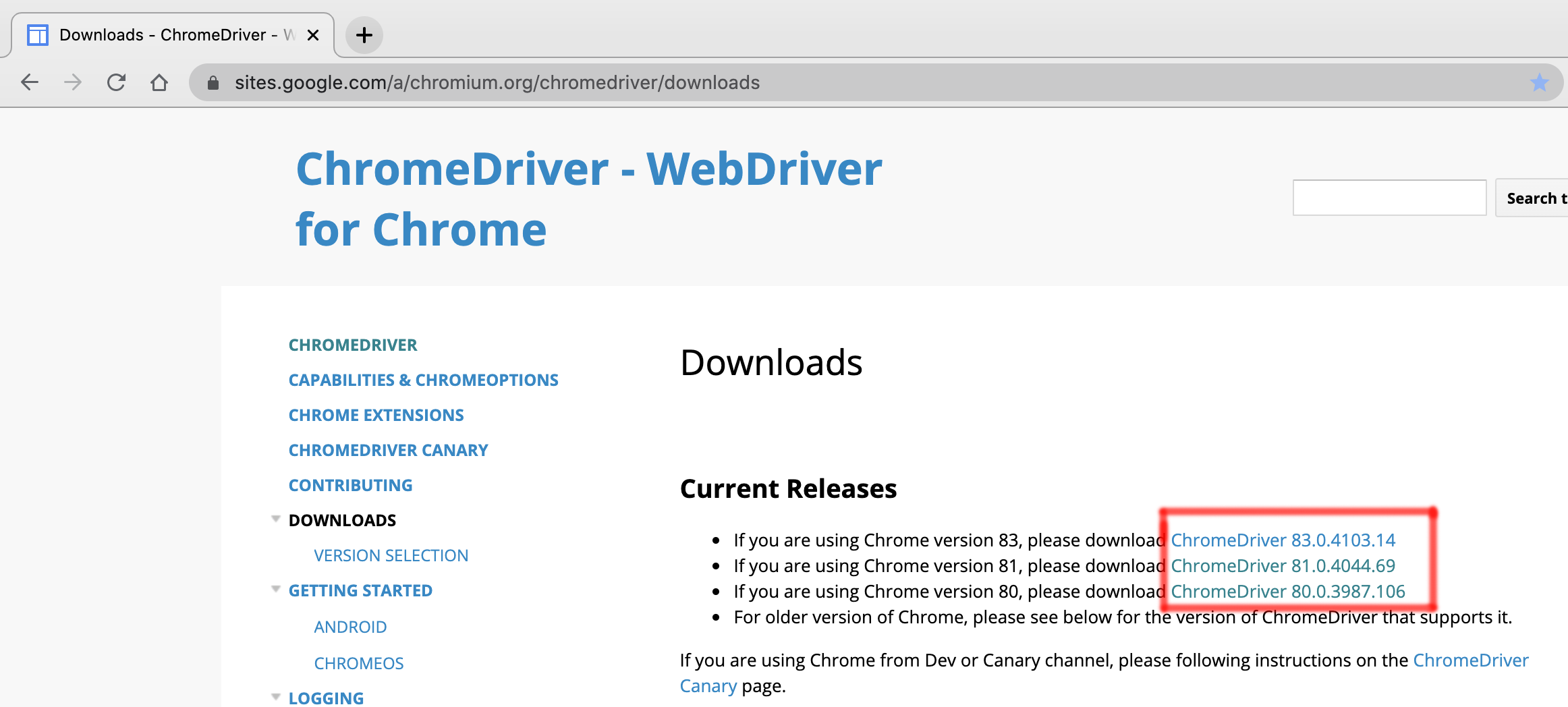Collapse the Getting Started section arrow

tap(275, 589)
